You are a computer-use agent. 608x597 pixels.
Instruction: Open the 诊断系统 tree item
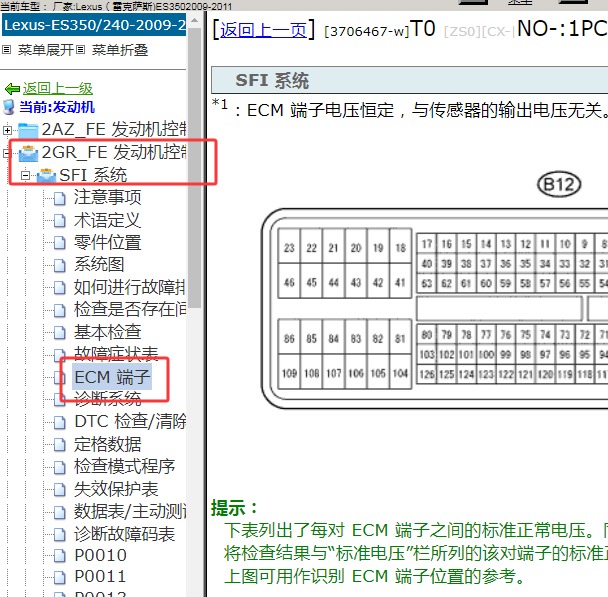click(x=107, y=398)
